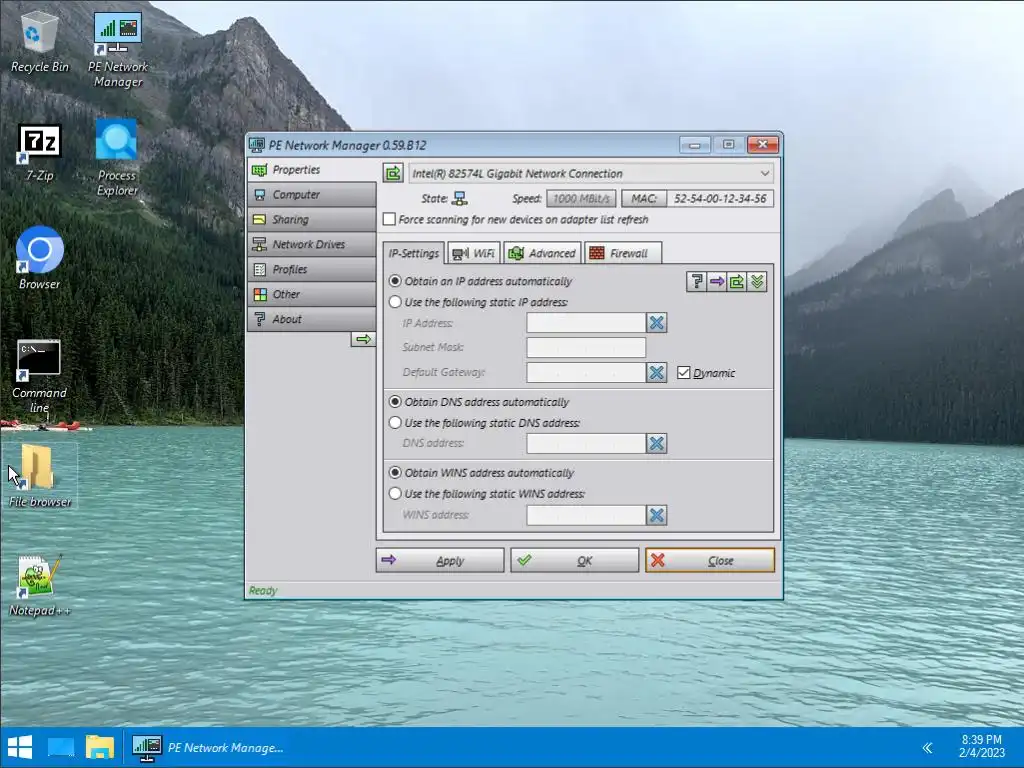Click the OK button
The image size is (1024, 768).
[x=575, y=560]
